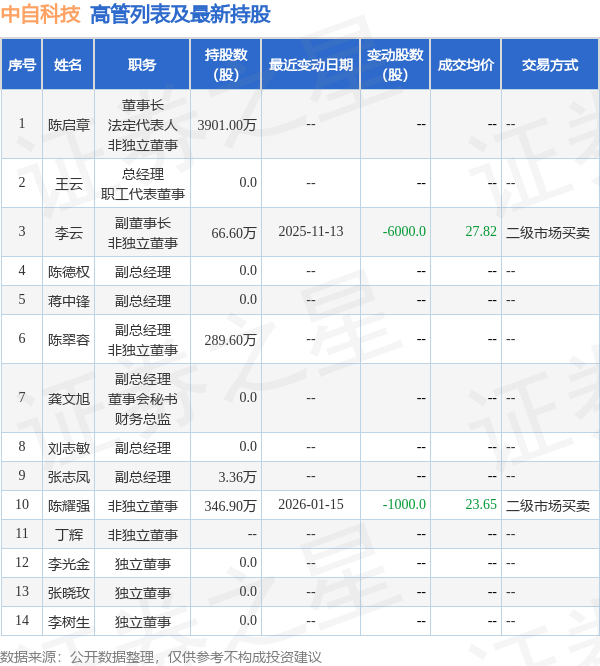600x666 pixels.
Task: Select the change value -6000.0
Action: [x=404, y=231]
